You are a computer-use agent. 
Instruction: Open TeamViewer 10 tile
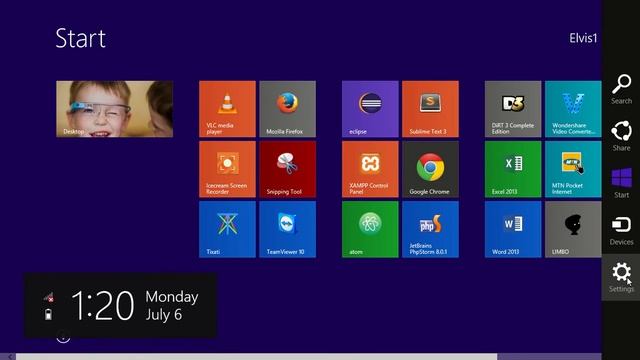287,229
